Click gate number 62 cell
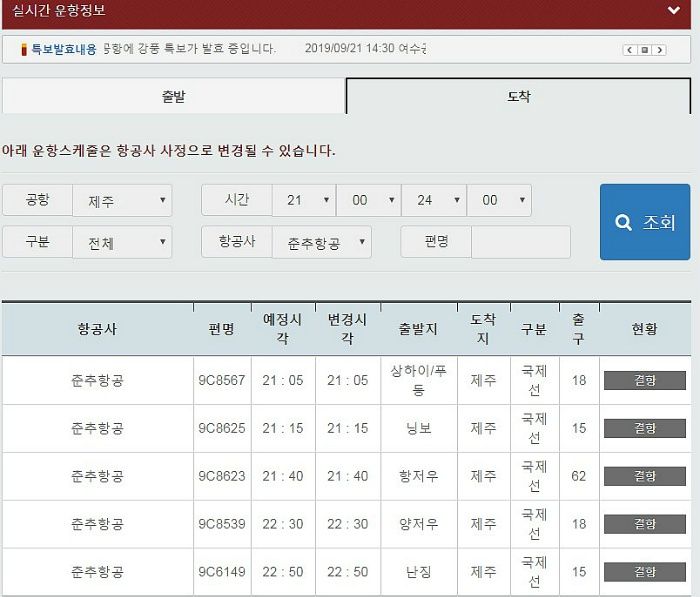The image size is (700, 597). [x=579, y=476]
